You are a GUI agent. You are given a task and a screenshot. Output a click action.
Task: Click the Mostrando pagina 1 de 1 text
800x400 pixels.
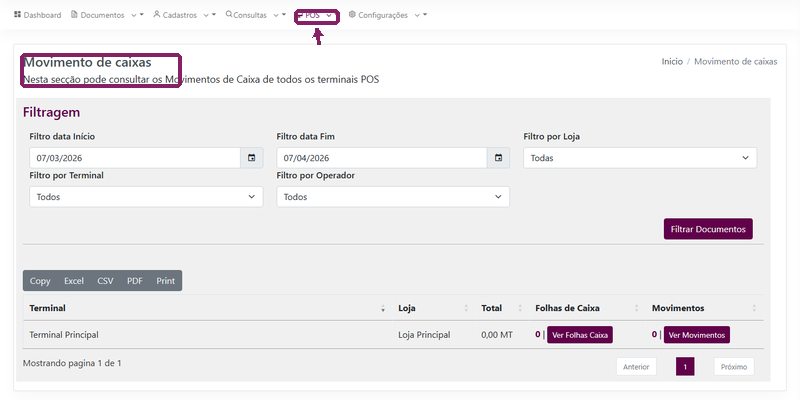click(72, 363)
